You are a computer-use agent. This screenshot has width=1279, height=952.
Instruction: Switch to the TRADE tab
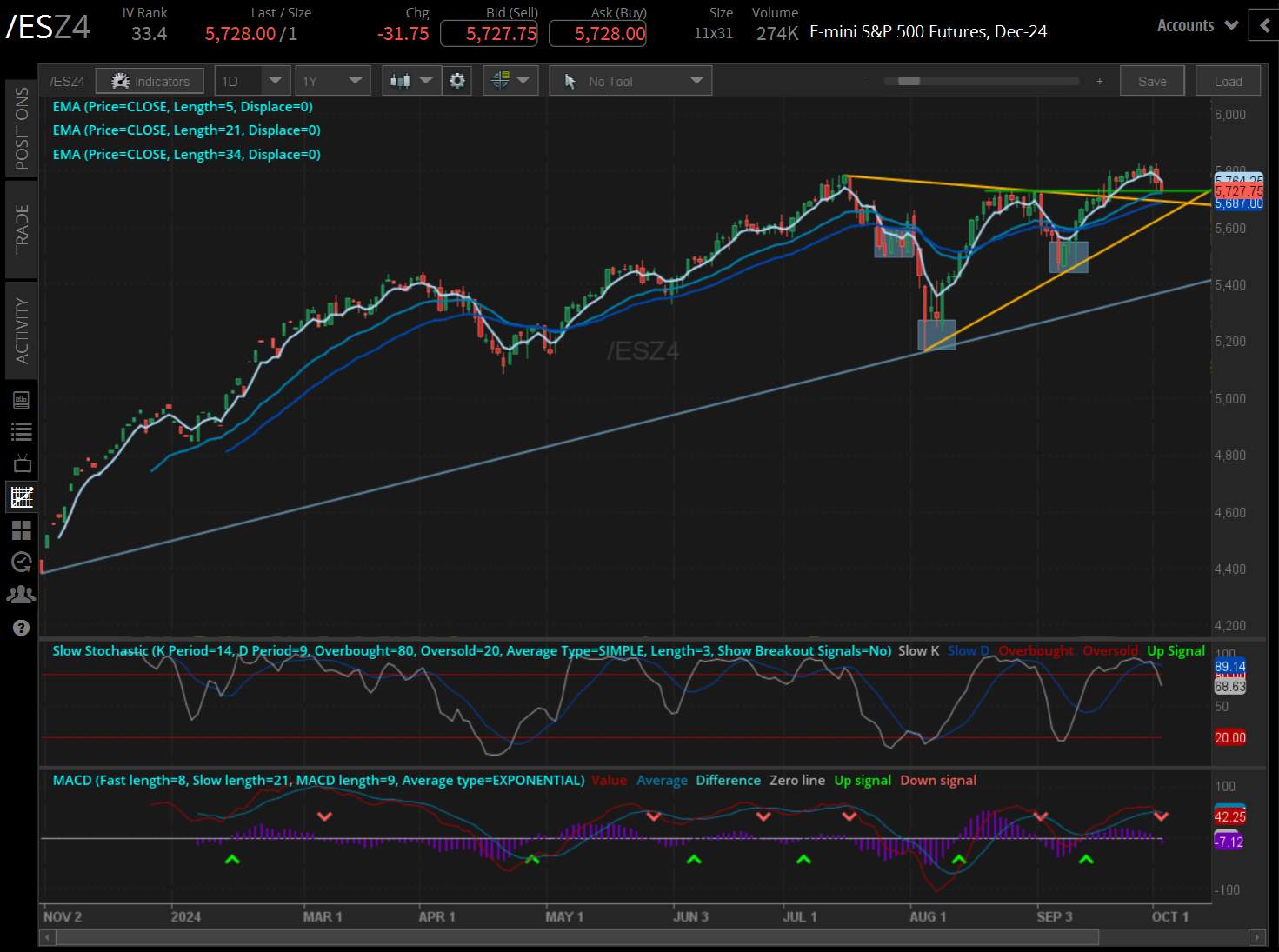pos(22,229)
